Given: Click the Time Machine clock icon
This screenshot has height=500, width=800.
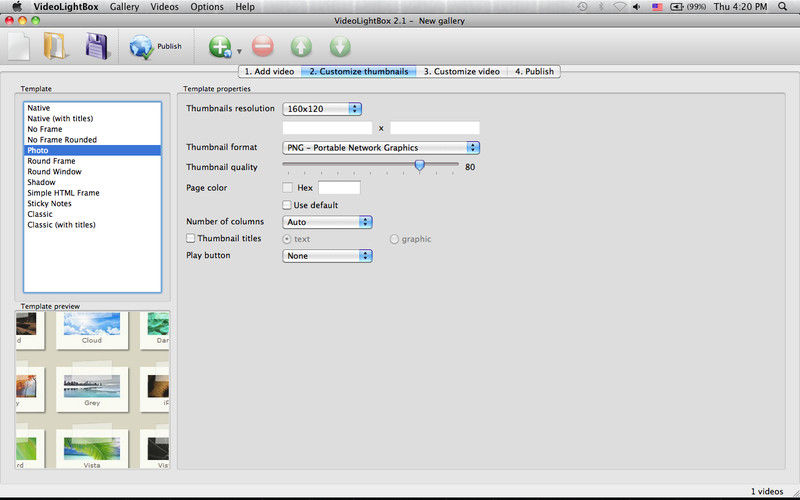Looking at the screenshot, I should point(582,7).
